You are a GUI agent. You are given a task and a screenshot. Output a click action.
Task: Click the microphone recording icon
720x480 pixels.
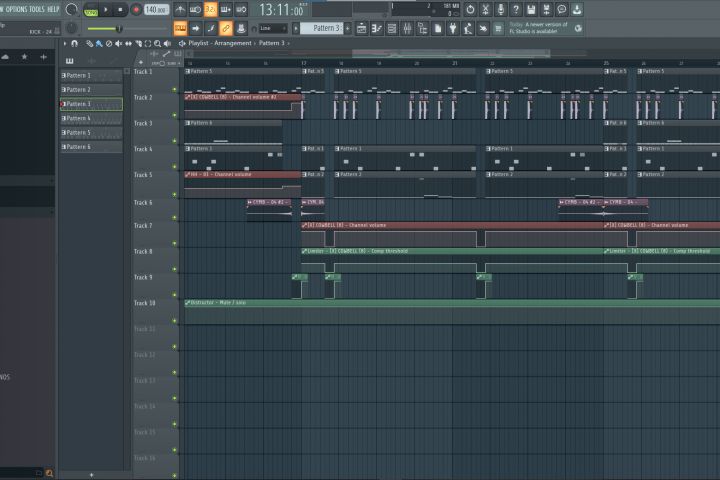(x=501, y=9)
